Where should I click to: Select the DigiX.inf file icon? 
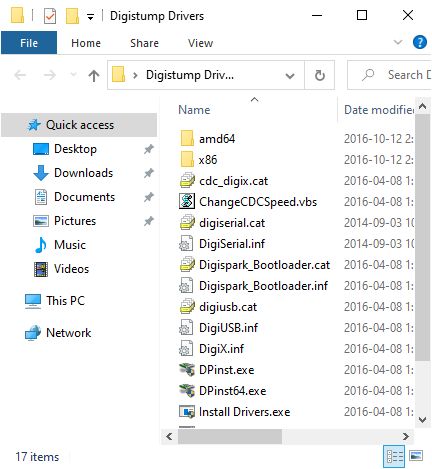click(x=186, y=348)
